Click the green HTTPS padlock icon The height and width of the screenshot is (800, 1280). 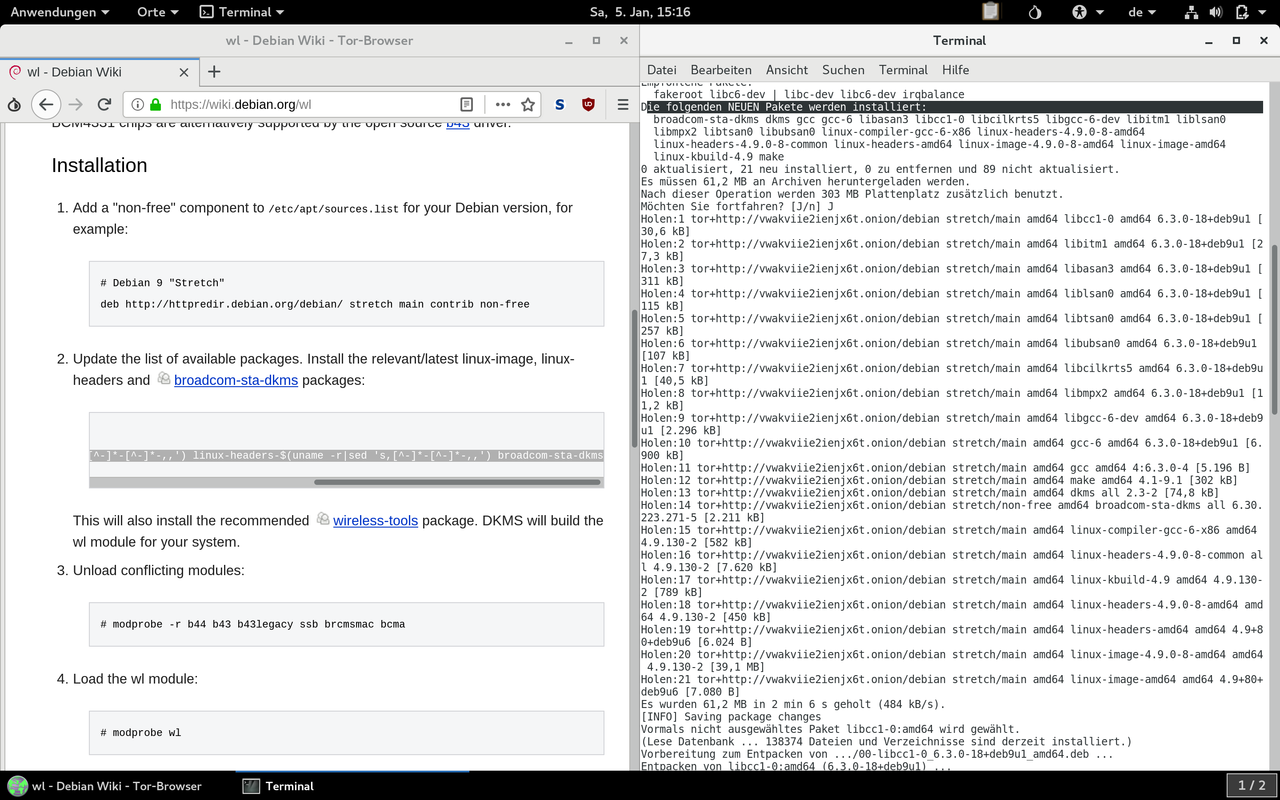click(x=155, y=104)
